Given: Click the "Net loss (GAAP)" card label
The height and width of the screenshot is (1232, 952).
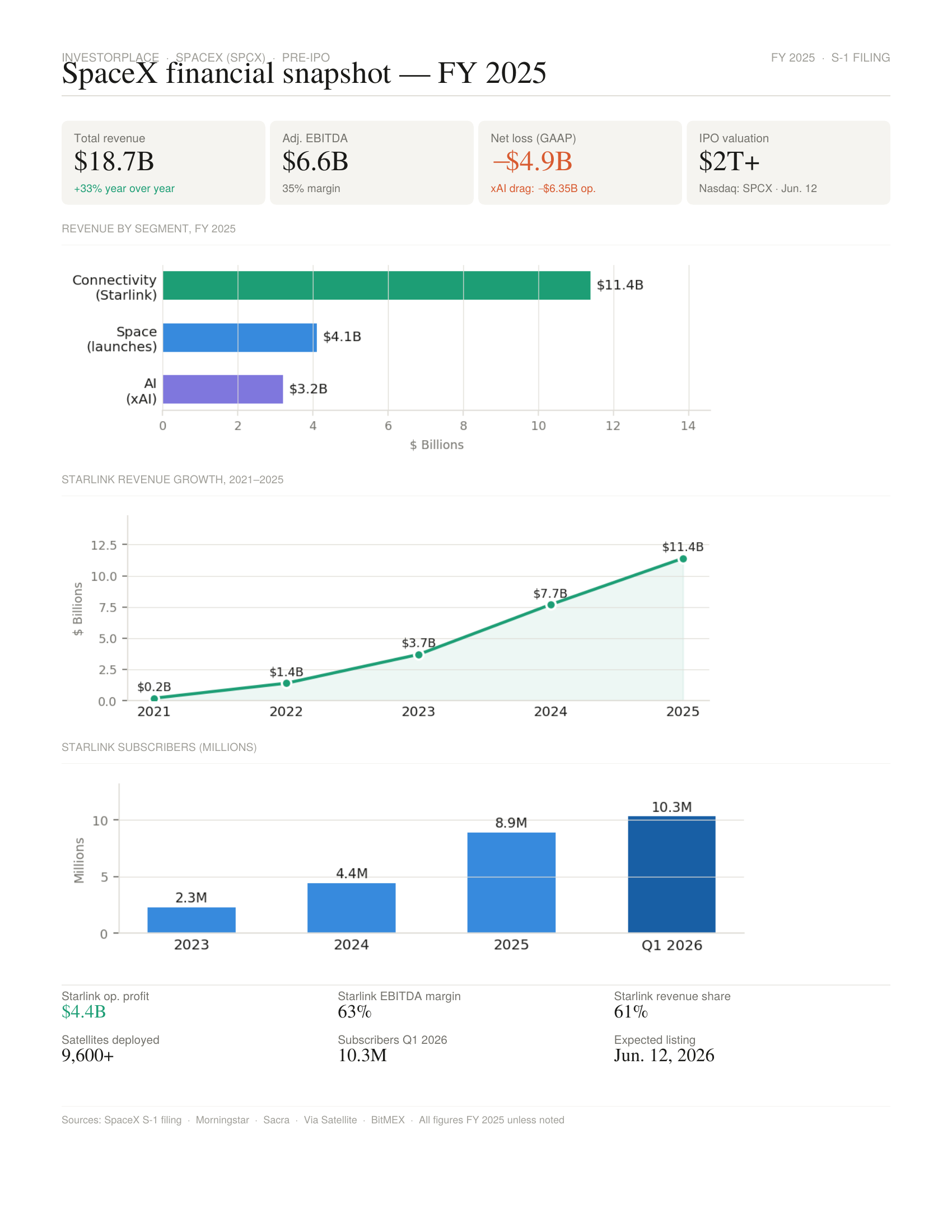Looking at the screenshot, I should point(533,138).
